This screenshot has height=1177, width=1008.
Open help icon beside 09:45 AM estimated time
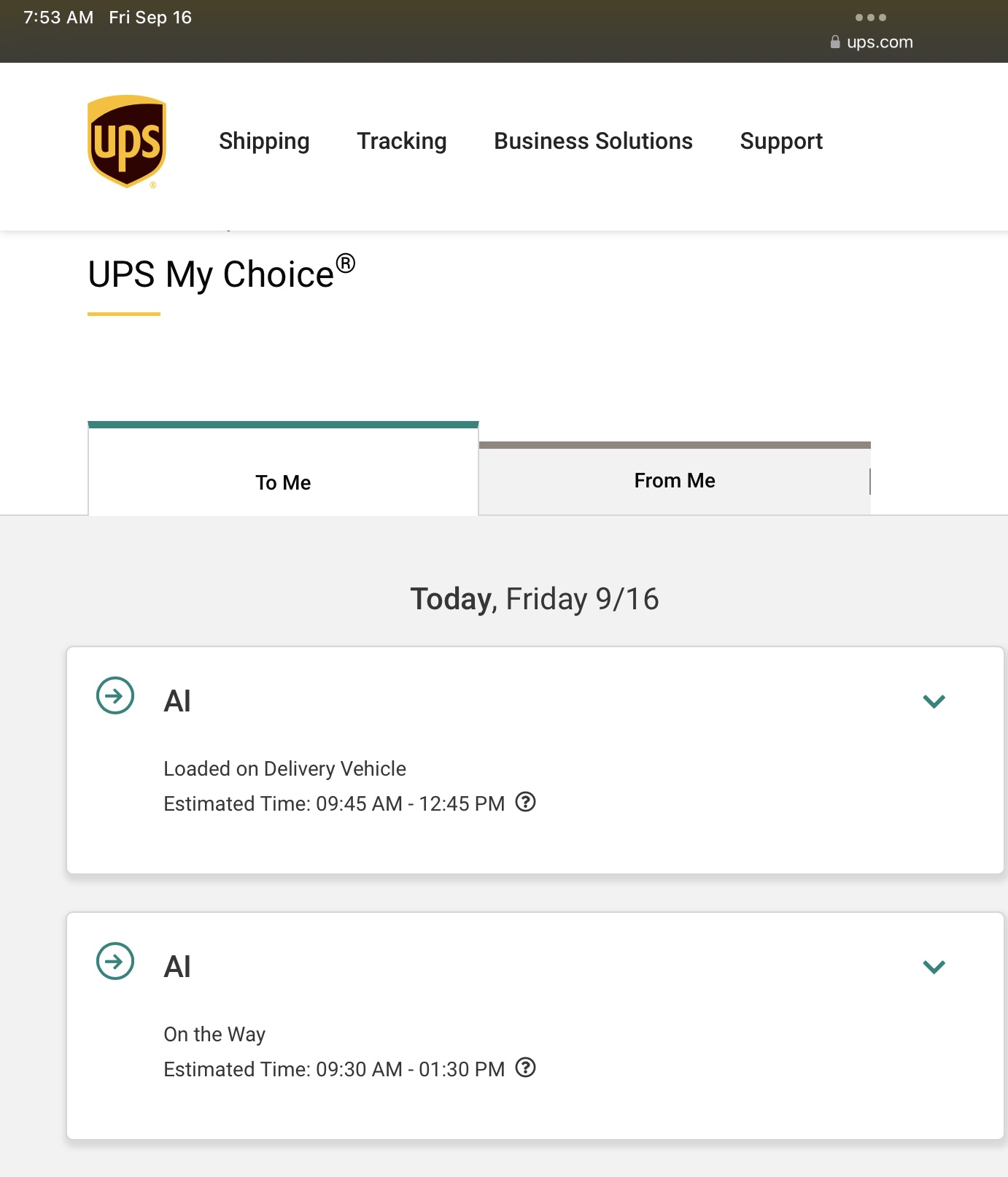pos(525,802)
